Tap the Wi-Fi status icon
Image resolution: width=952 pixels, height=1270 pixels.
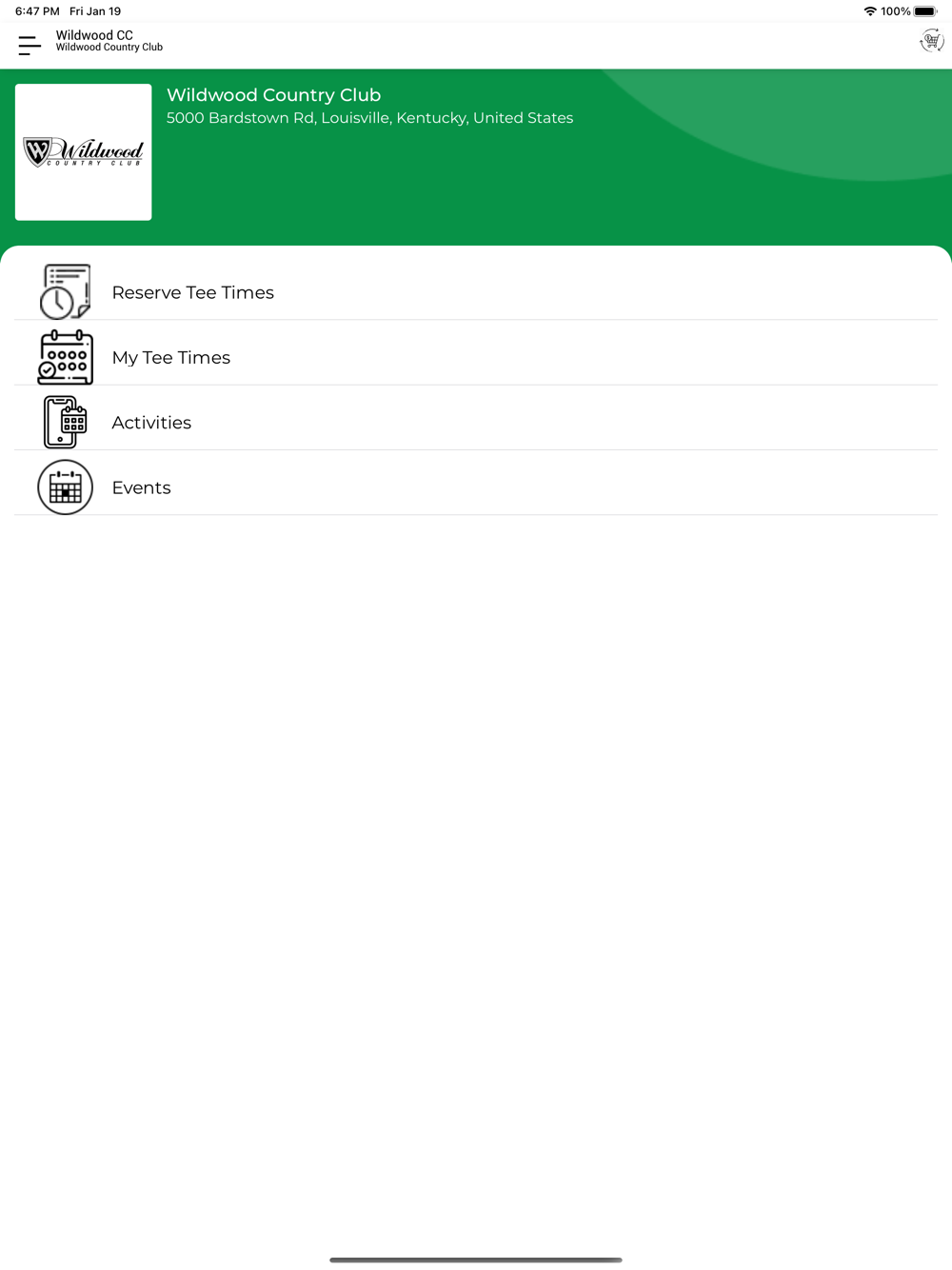click(870, 11)
